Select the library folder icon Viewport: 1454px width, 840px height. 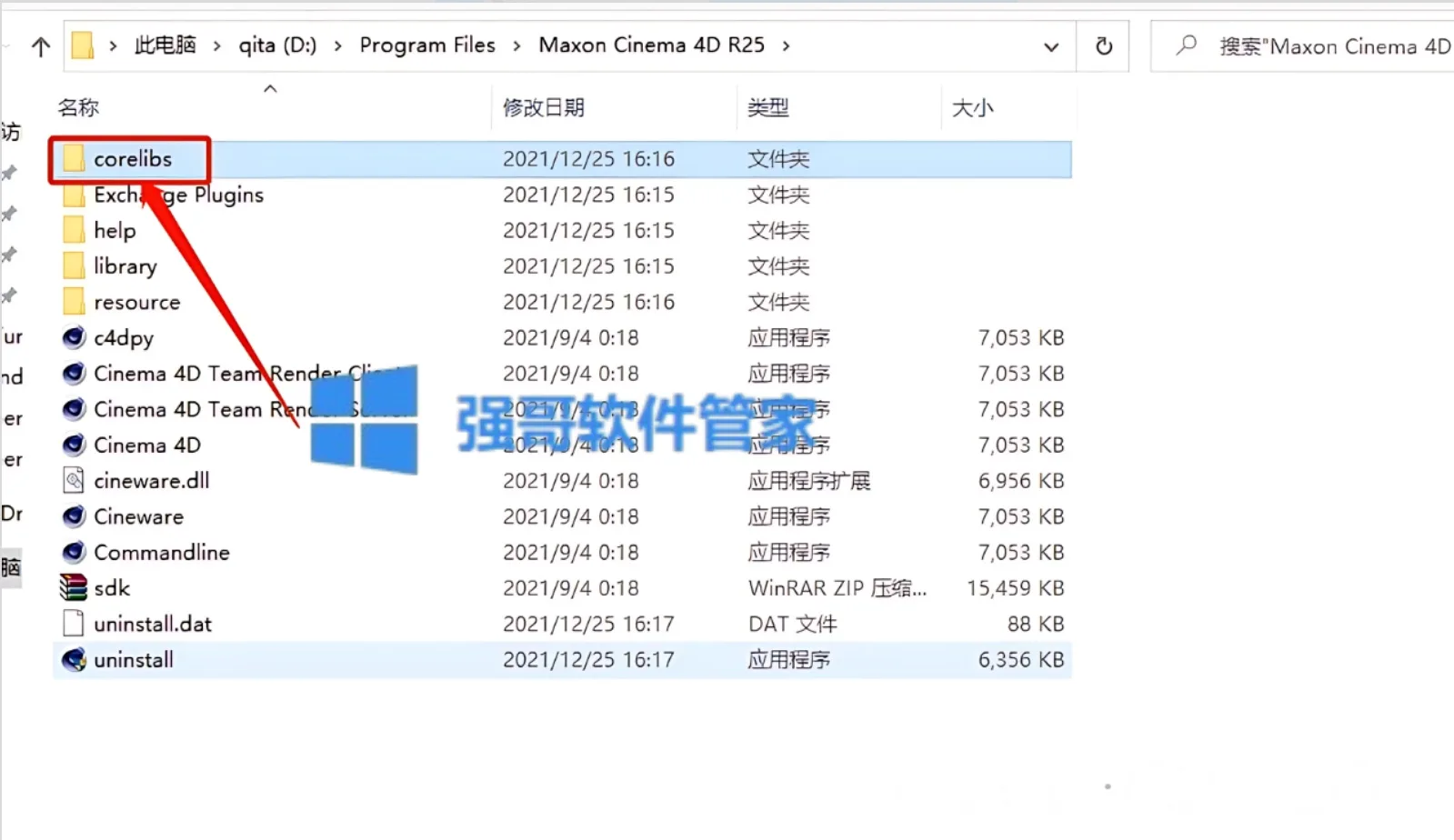pyautogui.click(x=75, y=266)
